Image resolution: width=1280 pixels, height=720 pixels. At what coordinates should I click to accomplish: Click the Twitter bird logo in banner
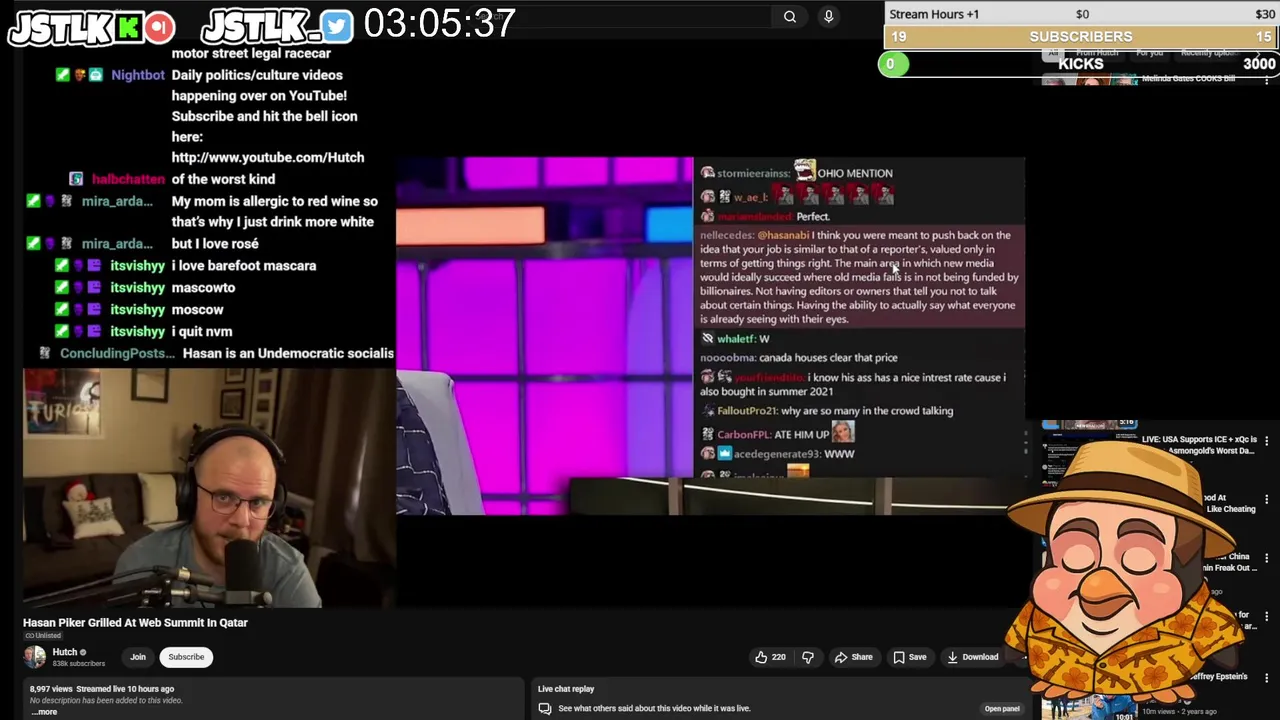tap(337, 27)
